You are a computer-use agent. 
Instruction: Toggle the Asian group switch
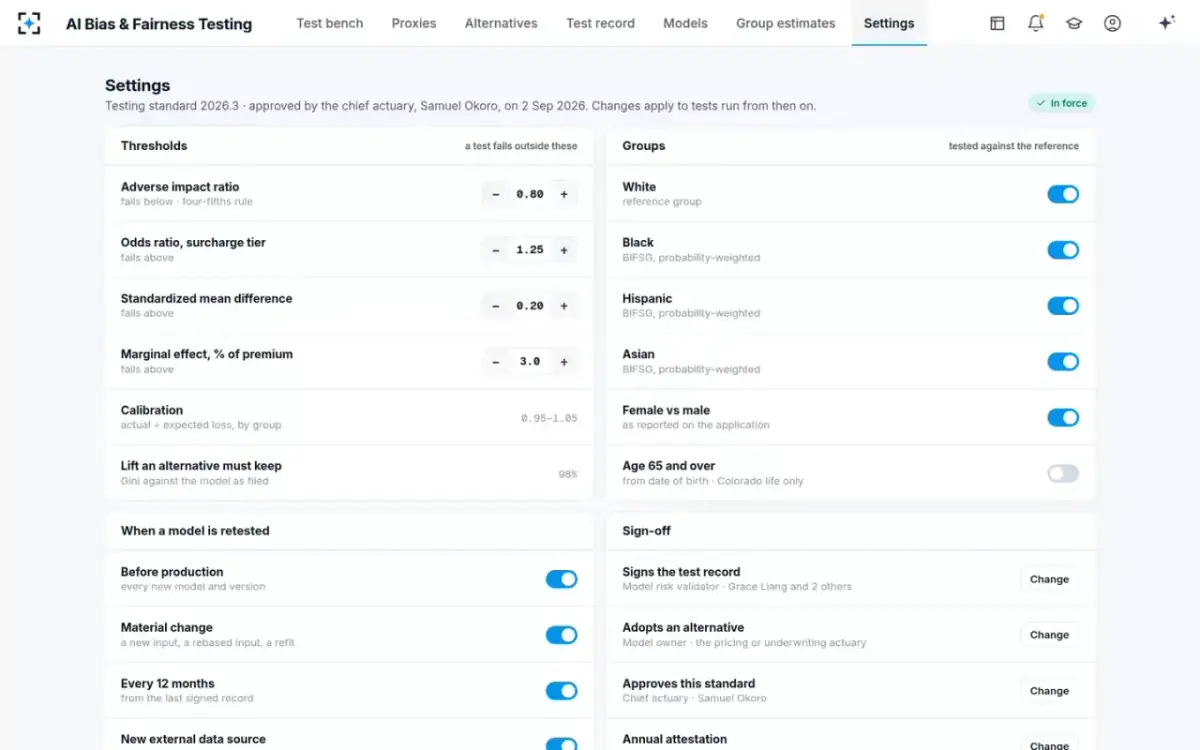(x=1063, y=362)
